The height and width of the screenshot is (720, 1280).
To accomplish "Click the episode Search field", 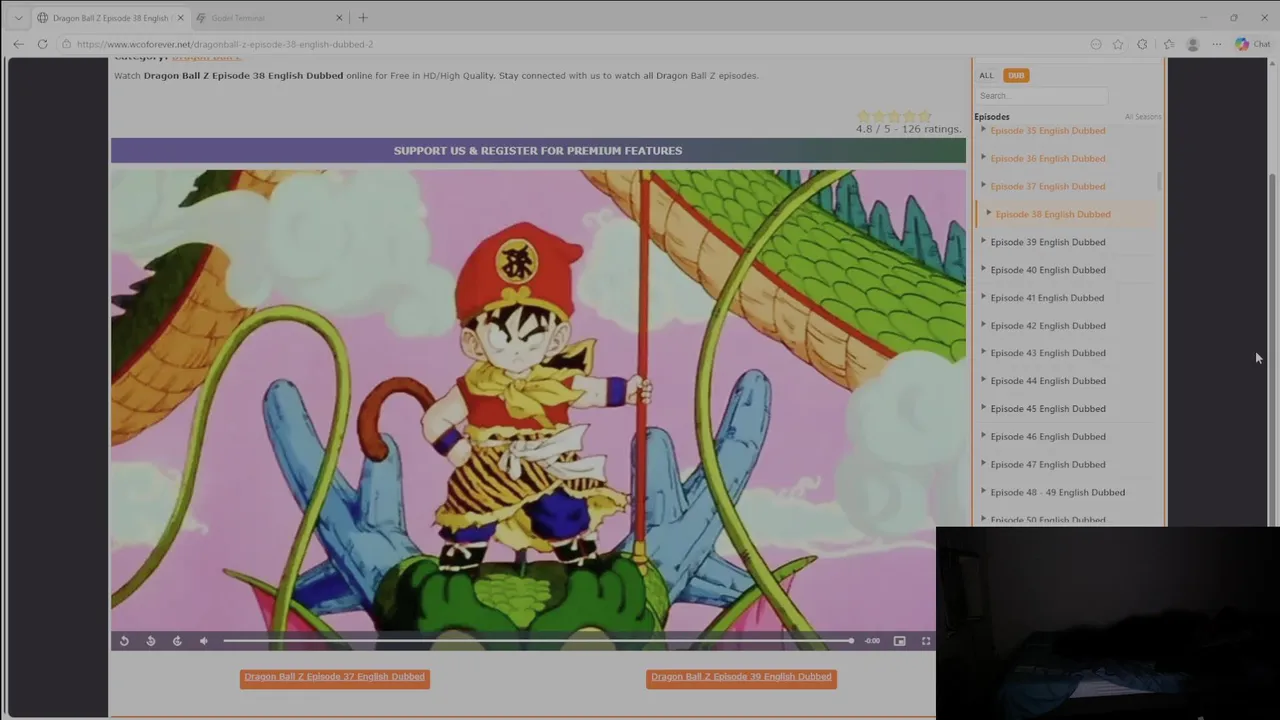I will coord(1042,96).
